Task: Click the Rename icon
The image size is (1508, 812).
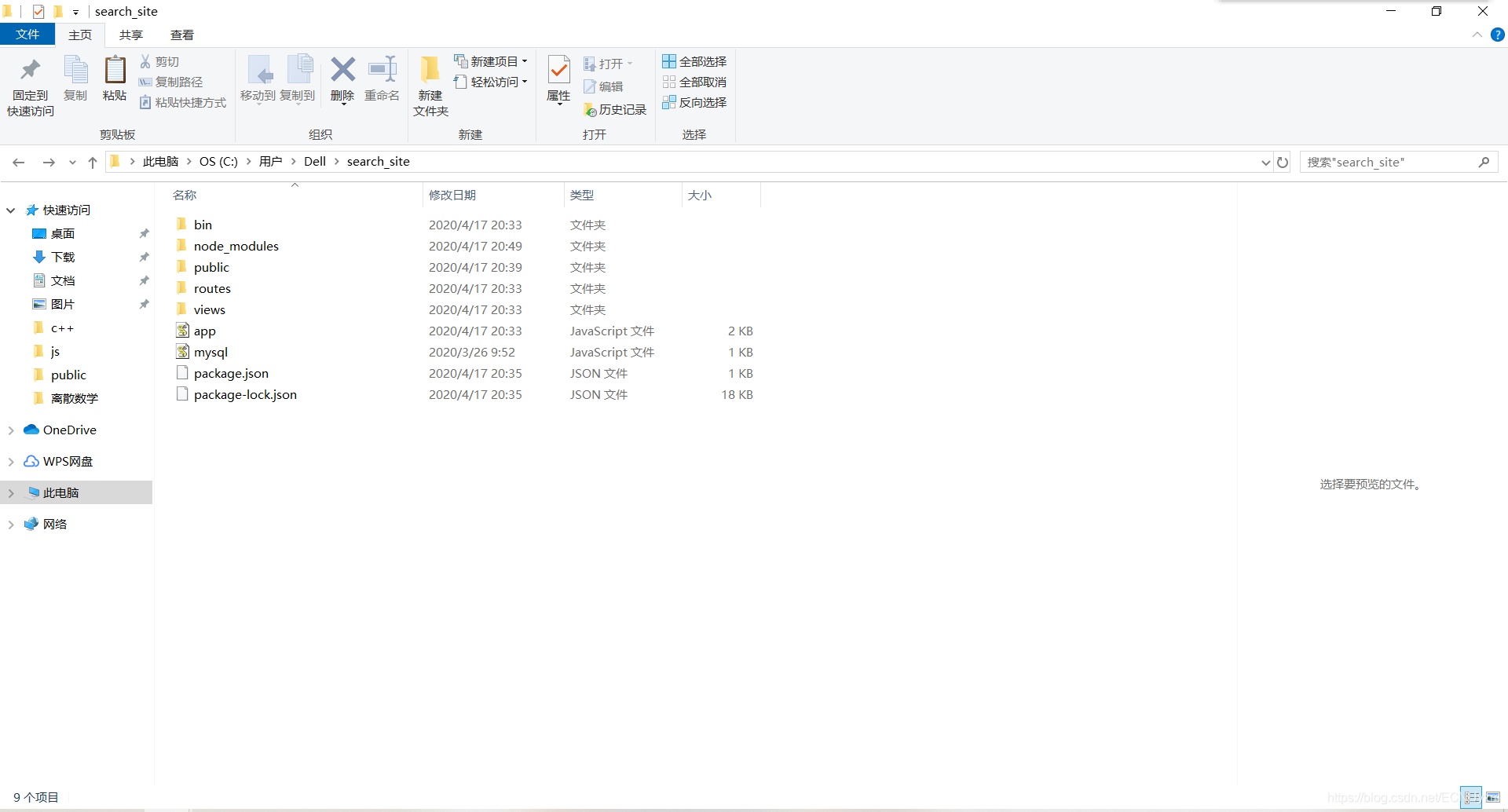Action: 382,69
